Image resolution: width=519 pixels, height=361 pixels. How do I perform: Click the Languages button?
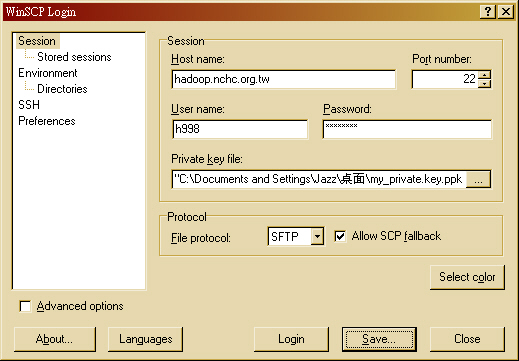point(145,339)
